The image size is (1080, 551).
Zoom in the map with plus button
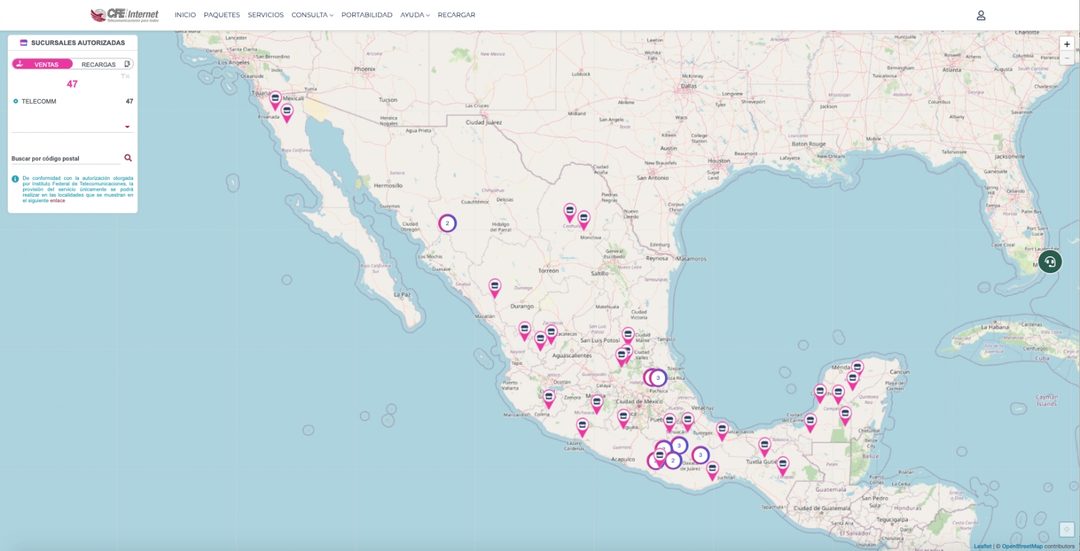pos(1067,44)
